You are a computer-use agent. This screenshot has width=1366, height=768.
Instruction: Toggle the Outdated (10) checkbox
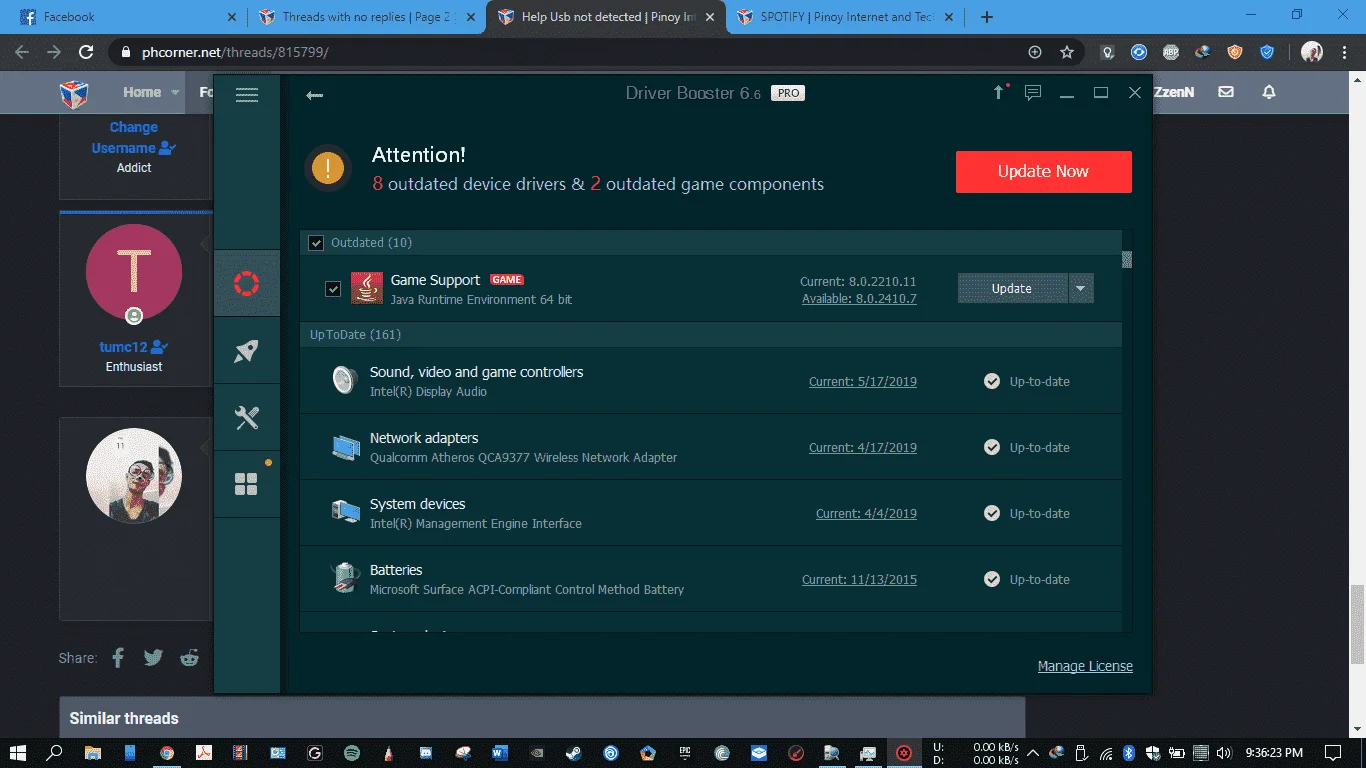(316, 243)
